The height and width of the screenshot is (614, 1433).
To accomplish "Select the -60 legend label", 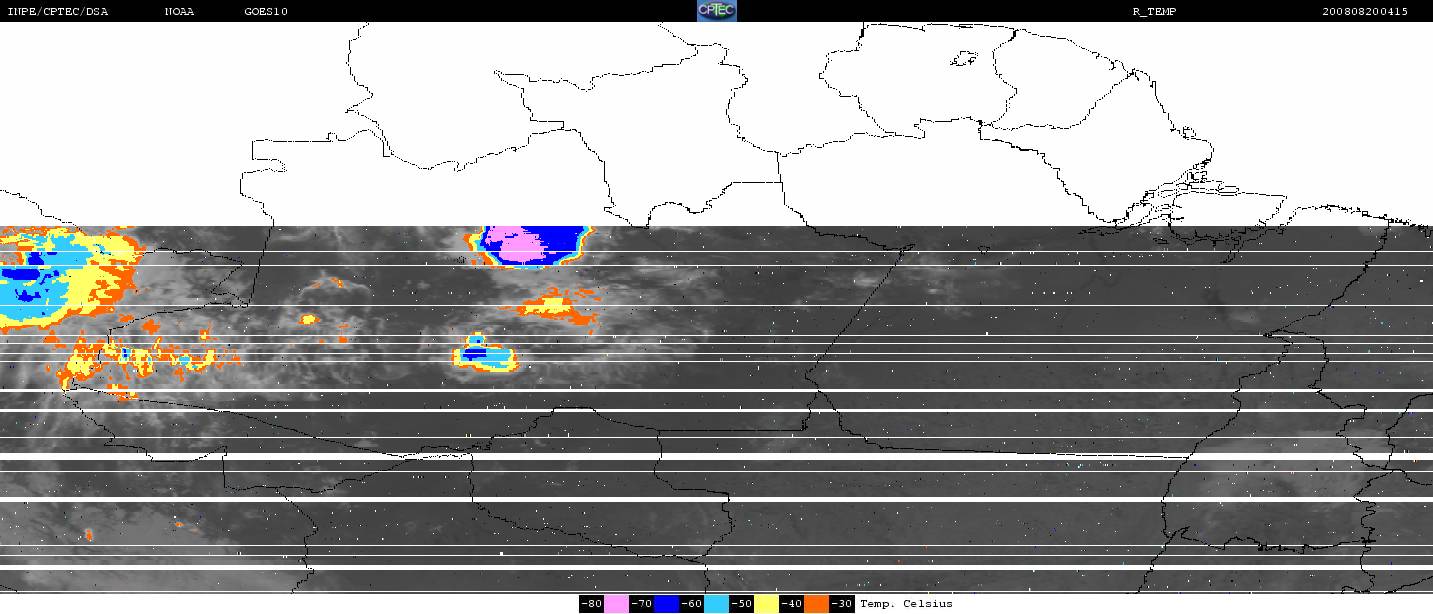I will [x=692, y=604].
